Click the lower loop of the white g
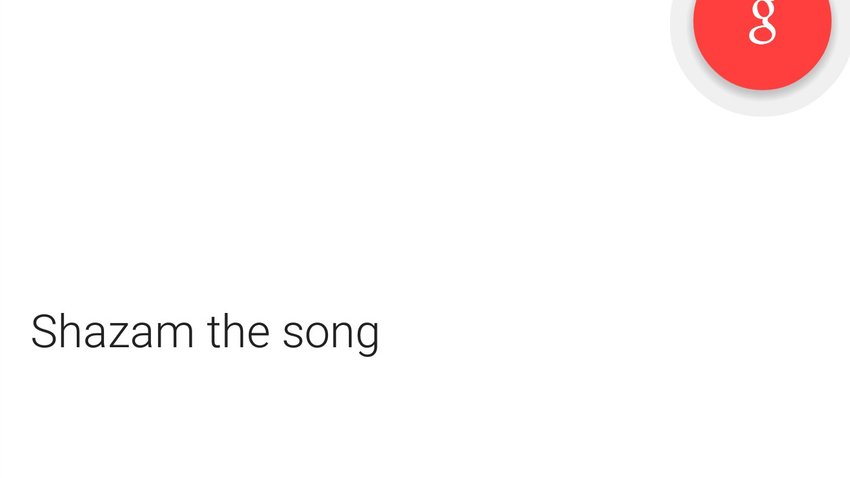850x478 pixels. [762, 36]
